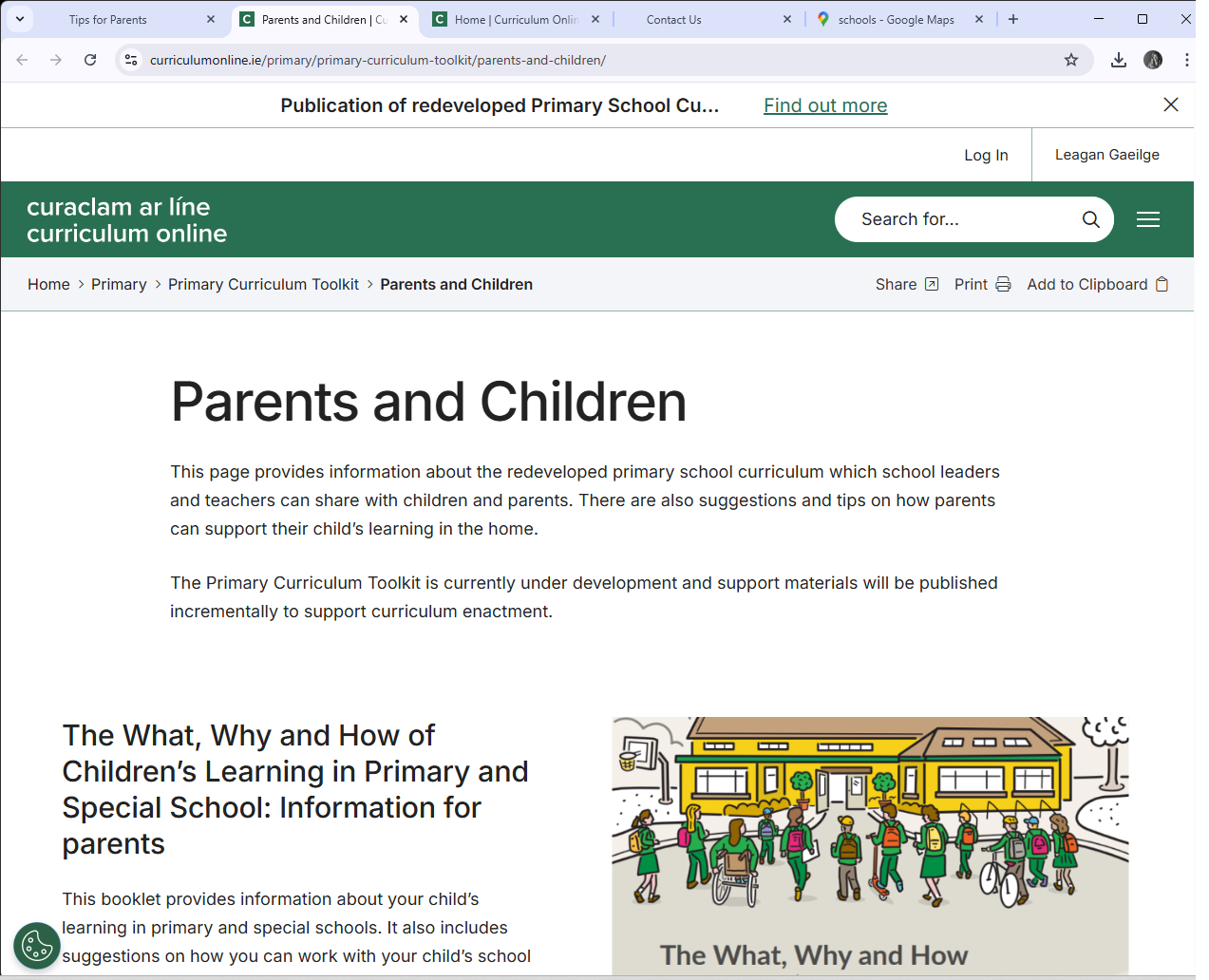Image resolution: width=1209 pixels, height=980 pixels.
Task: Open the hamburger navigation menu
Action: [x=1148, y=219]
